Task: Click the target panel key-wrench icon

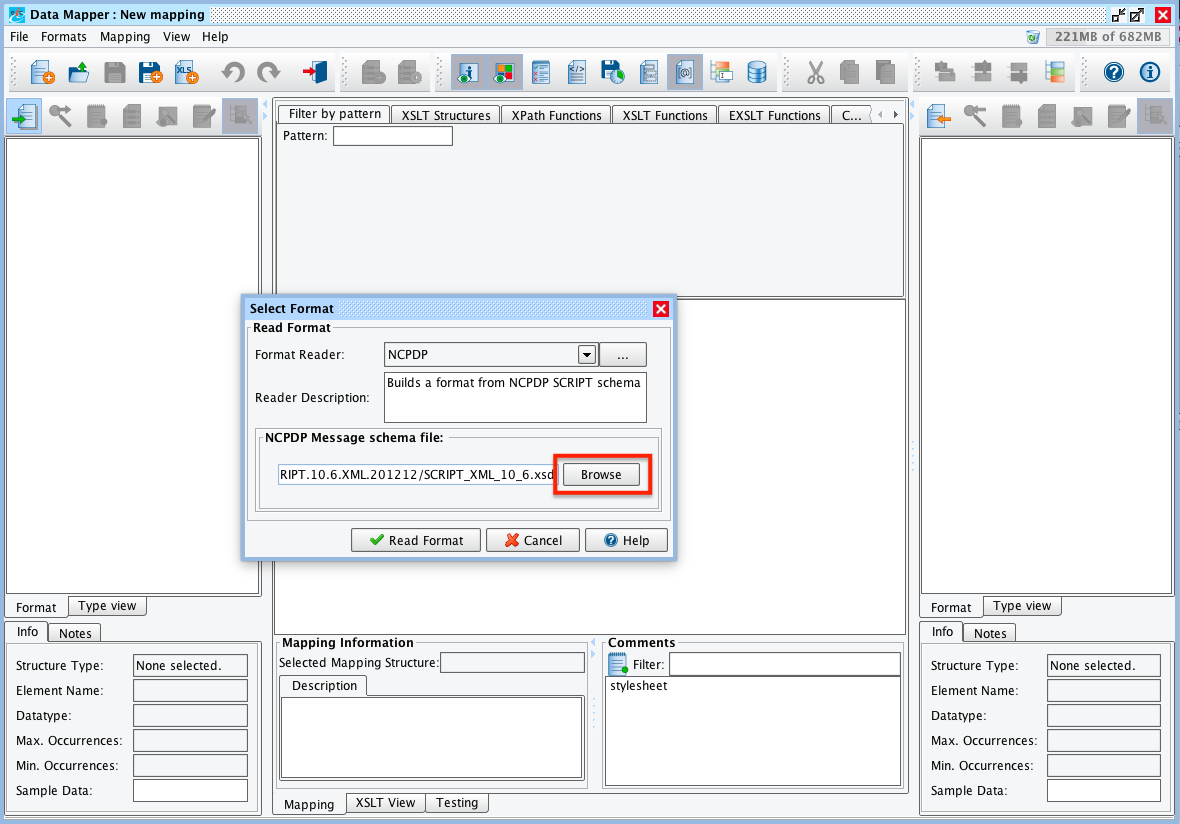Action: pyautogui.click(x=975, y=116)
